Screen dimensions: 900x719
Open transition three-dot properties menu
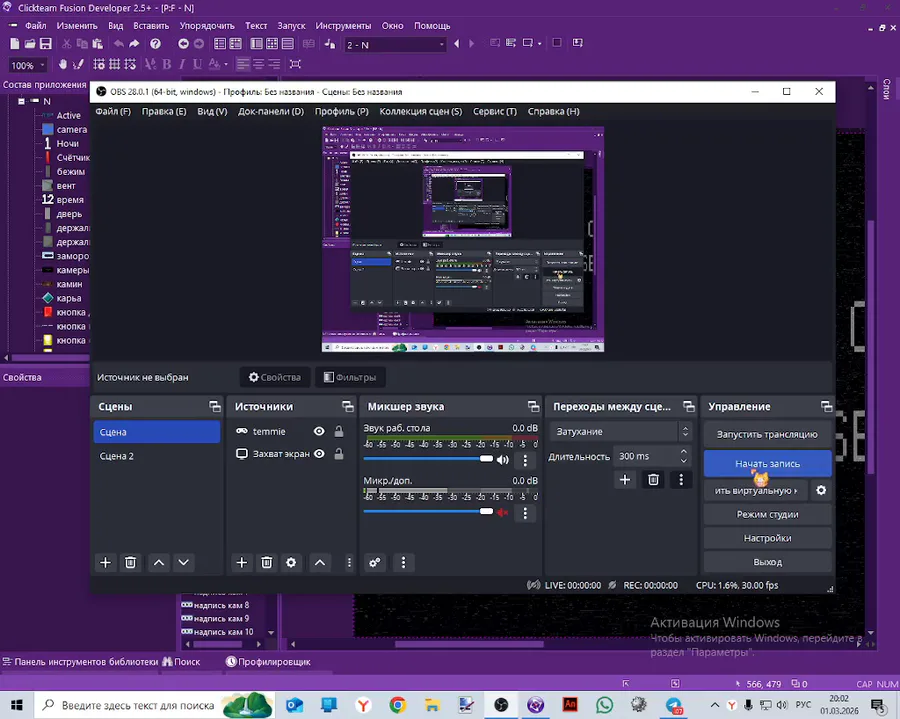[x=681, y=480]
